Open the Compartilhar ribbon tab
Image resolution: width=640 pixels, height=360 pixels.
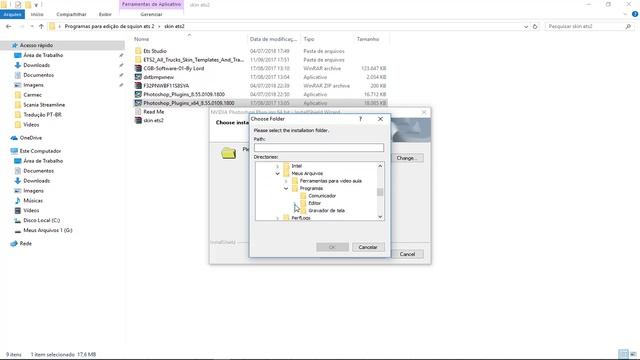71,14
